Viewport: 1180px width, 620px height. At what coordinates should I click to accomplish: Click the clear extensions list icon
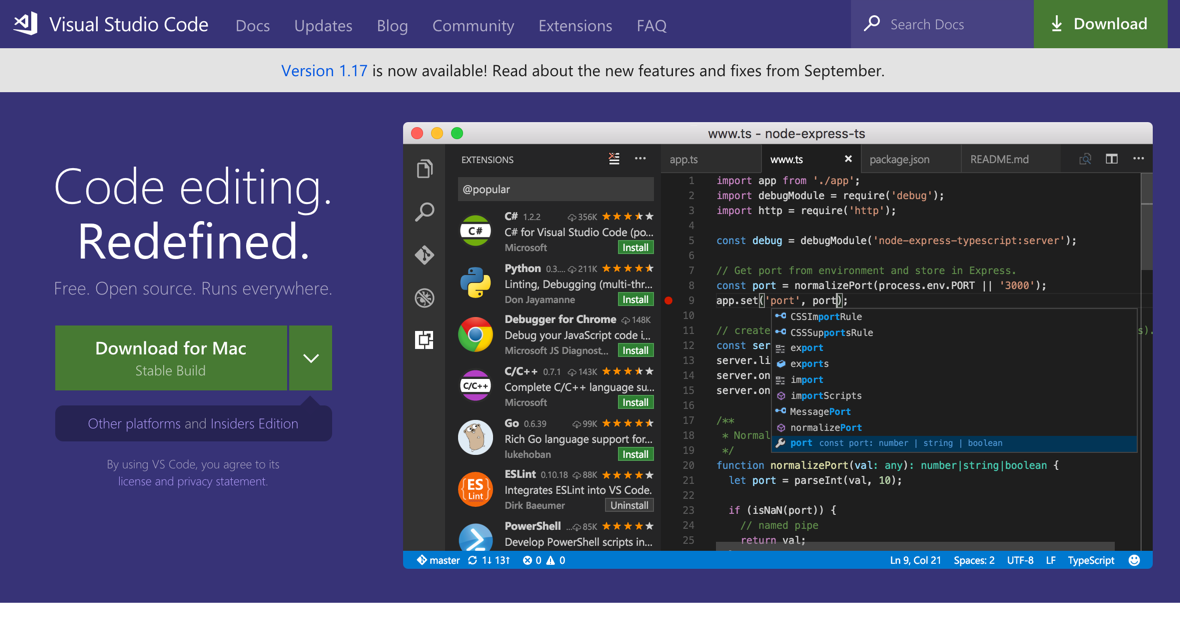pyautogui.click(x=614, y=159)
